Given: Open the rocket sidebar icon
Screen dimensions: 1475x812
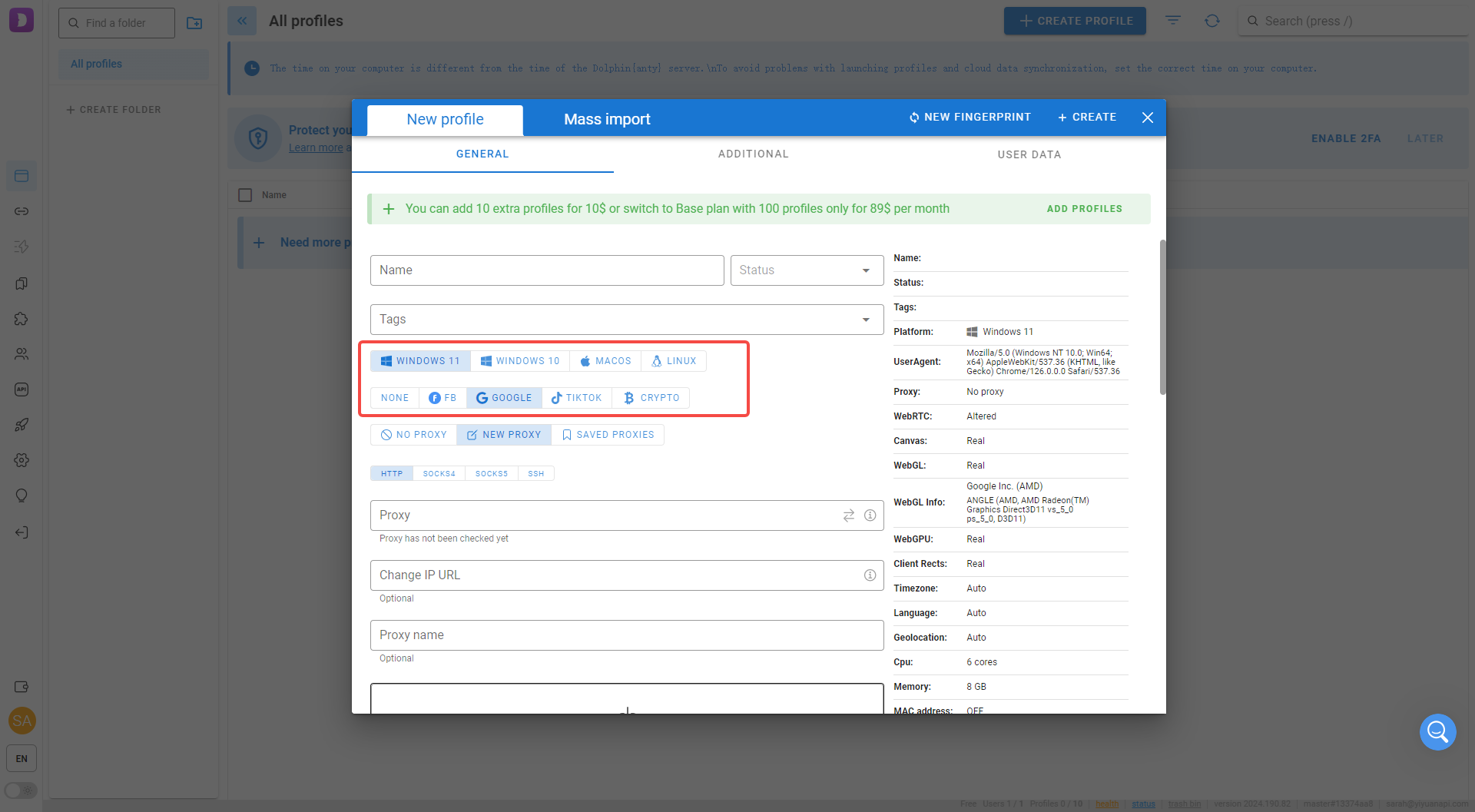Looking at the screenshot, I should coord(22,425).
